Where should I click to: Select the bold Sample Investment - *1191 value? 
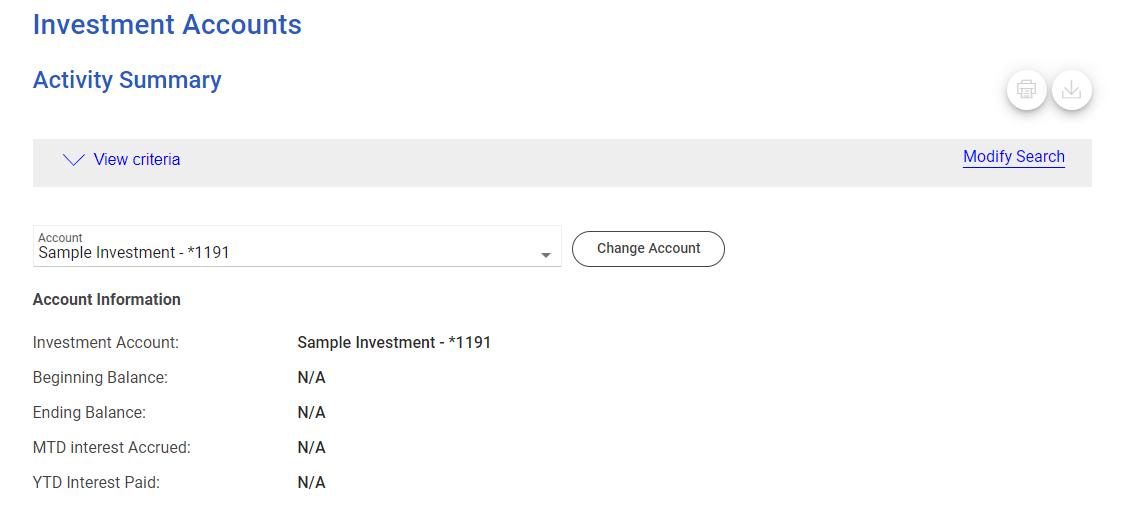pyautogui.click(x=394, y=343)
